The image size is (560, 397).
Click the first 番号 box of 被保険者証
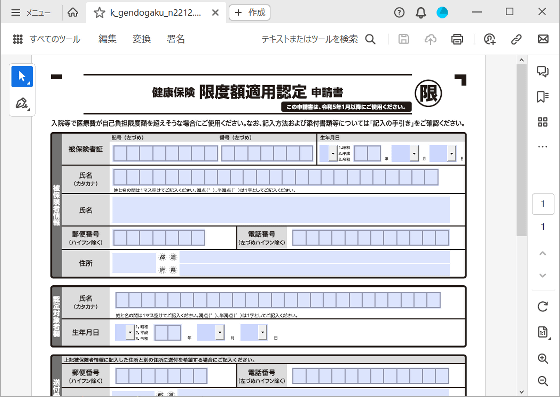[x=228, y=154]
